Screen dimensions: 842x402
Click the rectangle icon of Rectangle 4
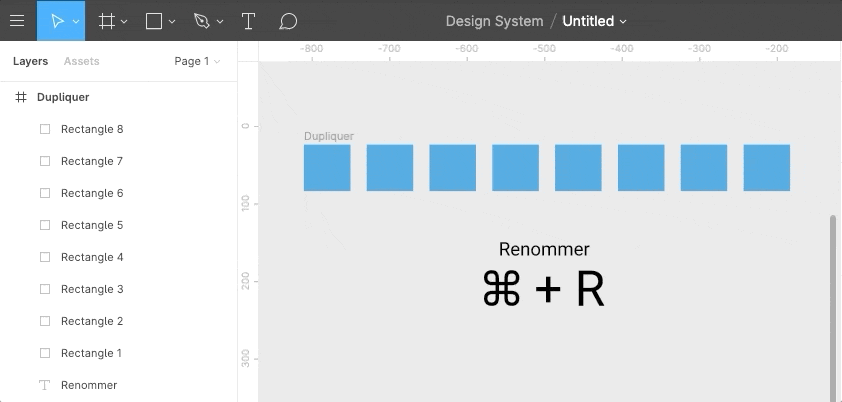tap(45, 257)
